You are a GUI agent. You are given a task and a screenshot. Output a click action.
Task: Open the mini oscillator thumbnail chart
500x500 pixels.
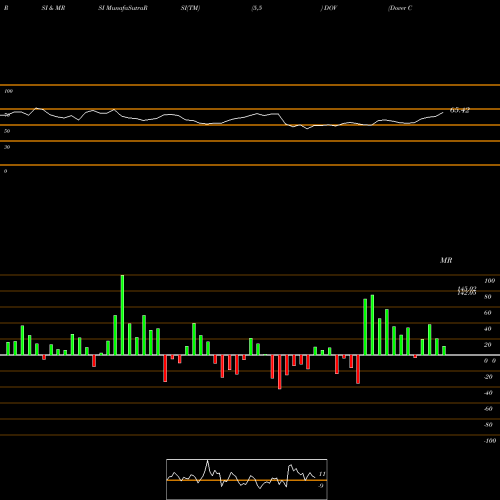247,479
